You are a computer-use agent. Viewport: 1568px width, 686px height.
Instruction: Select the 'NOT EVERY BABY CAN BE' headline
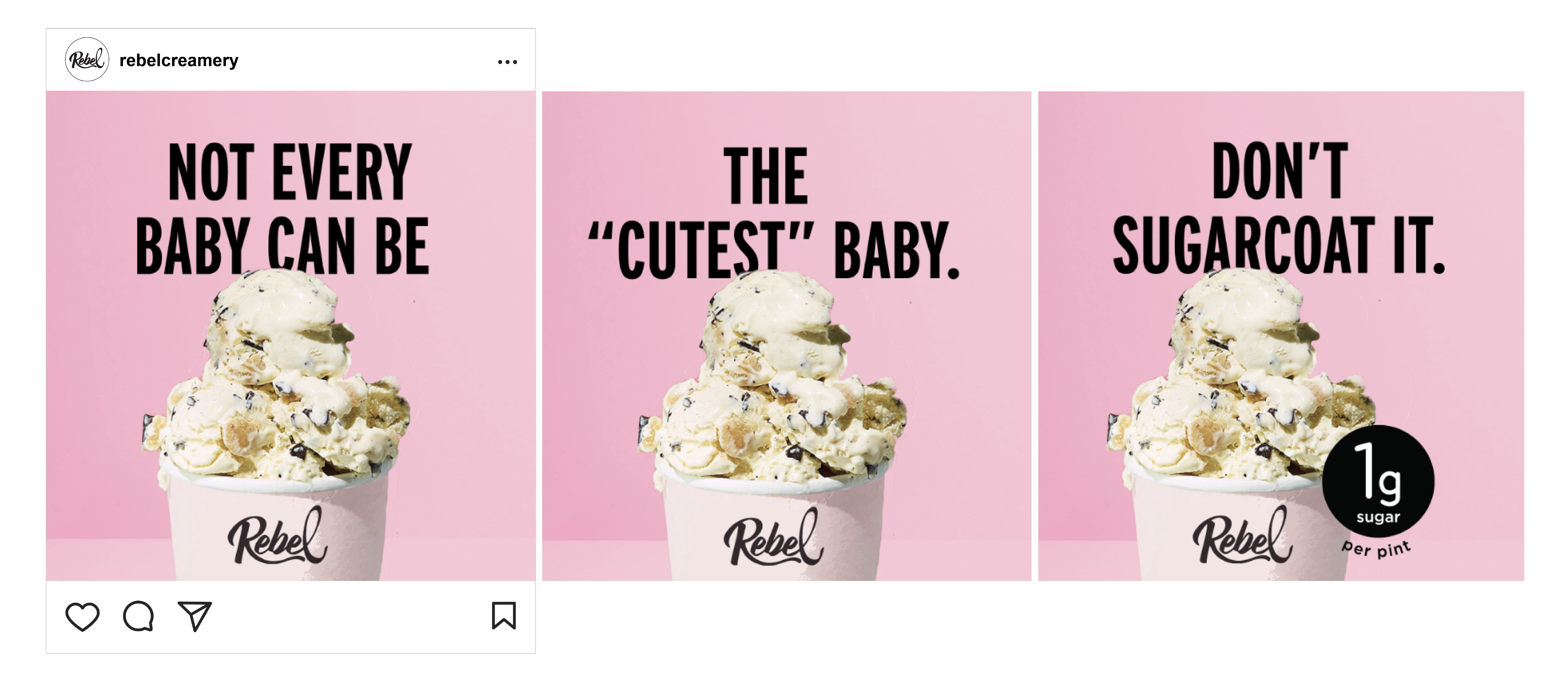pos(283,208)
